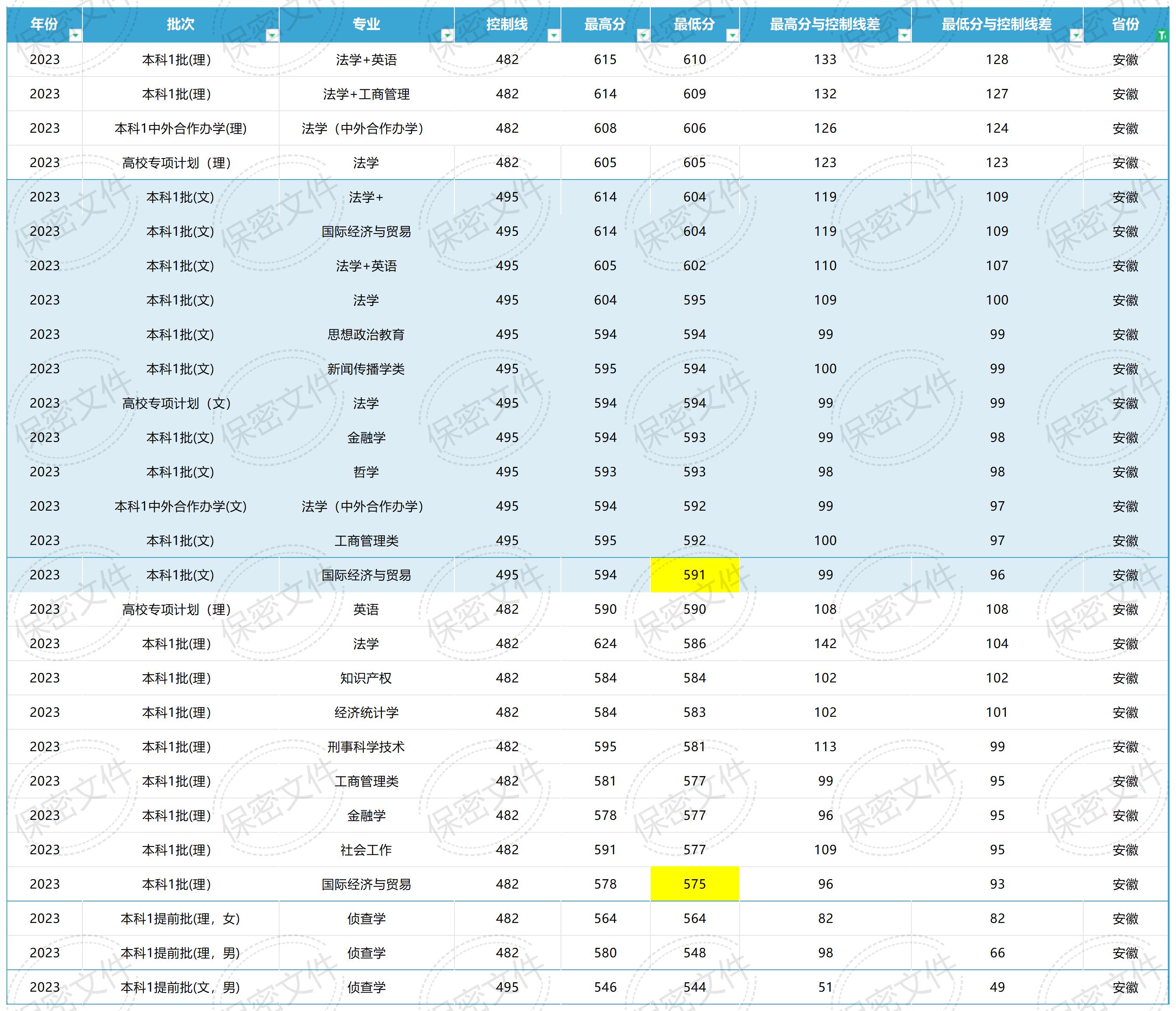Click the highest score 624 cell
Screen dimensions: 1176x1011
point(606,644)
